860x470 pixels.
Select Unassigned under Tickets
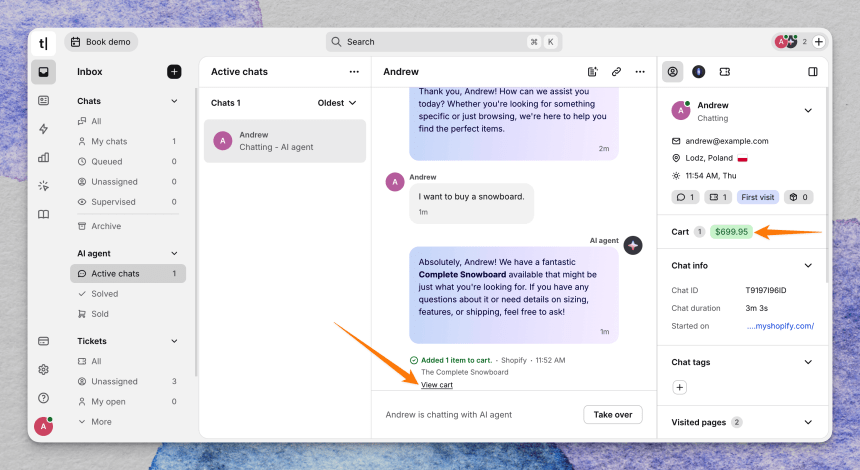click(x=127, y=382)
